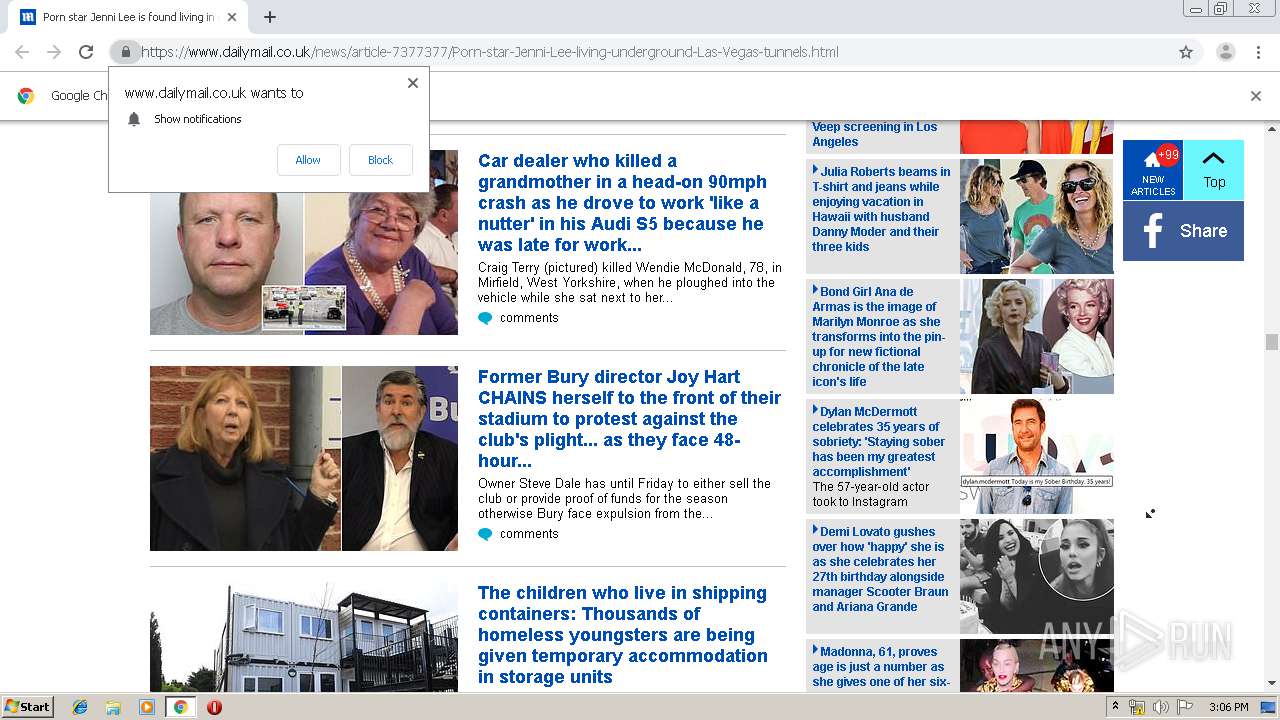Dismiss the notification permission popup
1280x720 pixels.
pos(413,83)
